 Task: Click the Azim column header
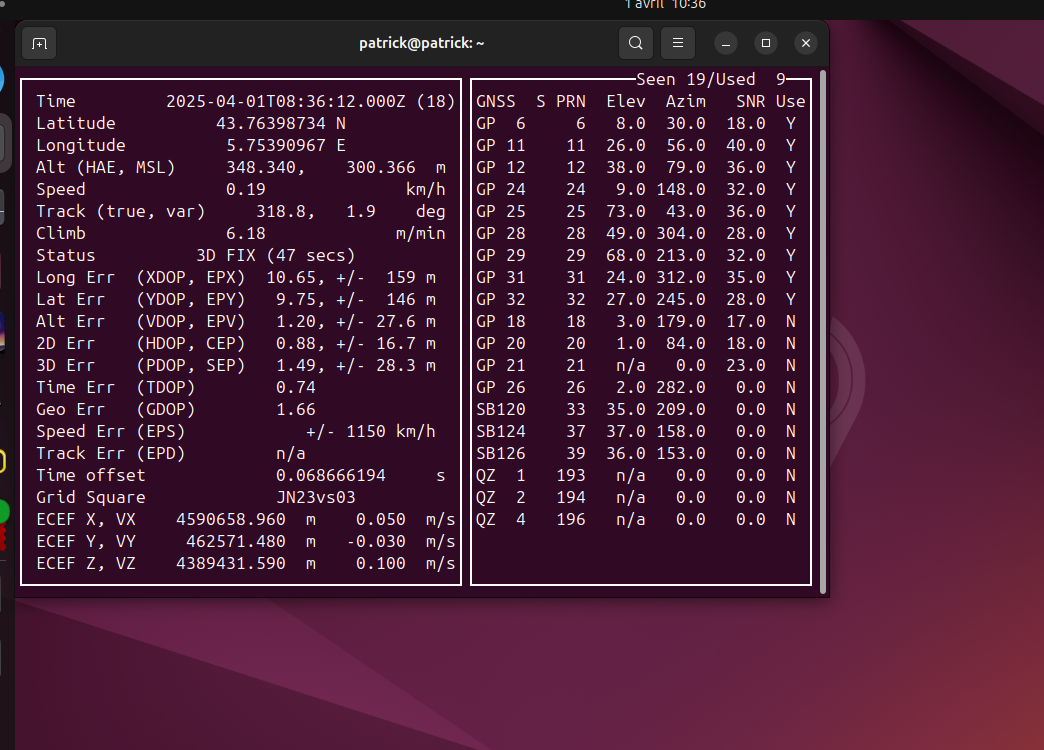point(686,101)
